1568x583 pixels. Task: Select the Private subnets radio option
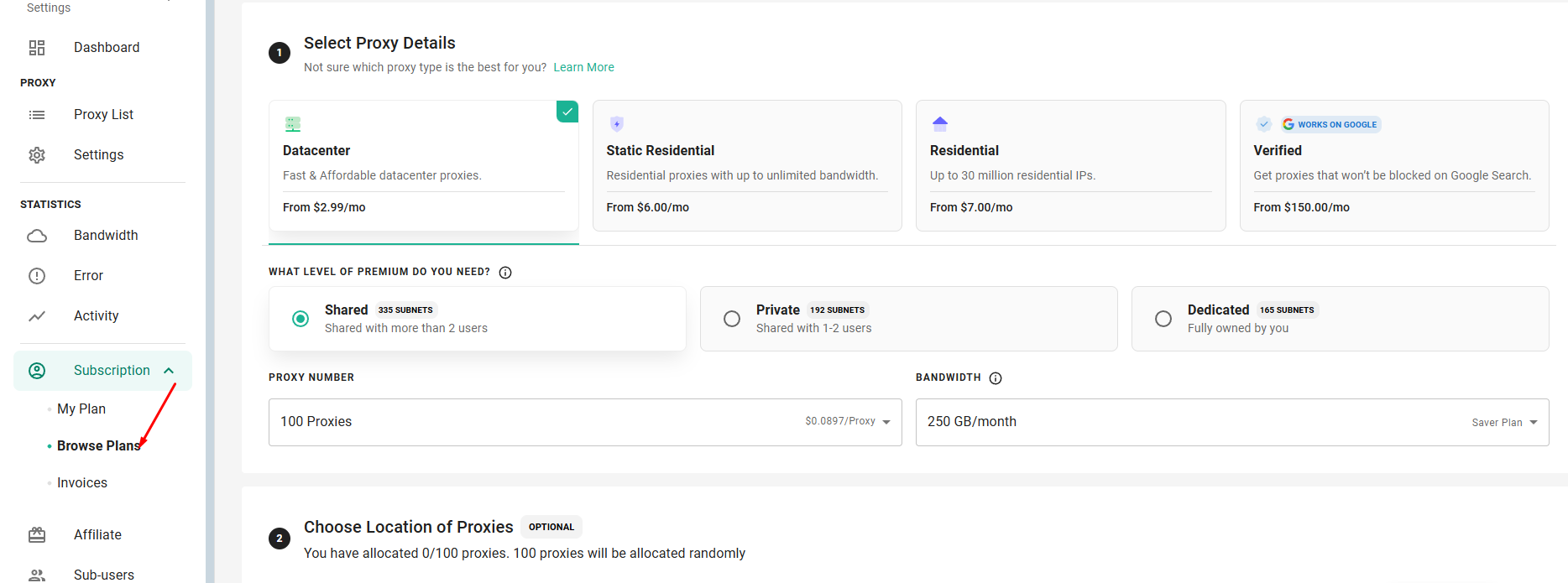(732, 319)
